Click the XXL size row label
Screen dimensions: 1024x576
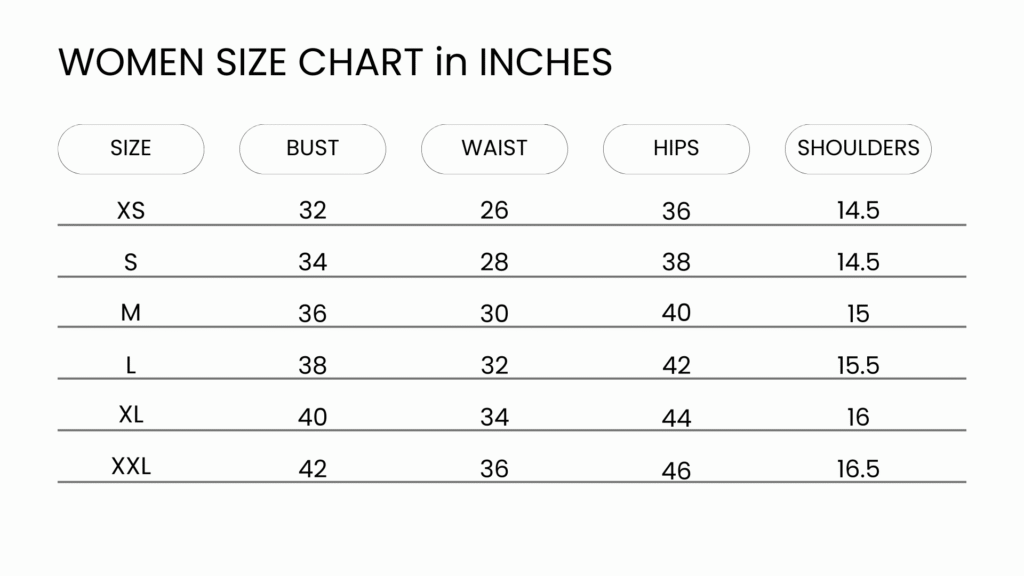click(131, 466)
